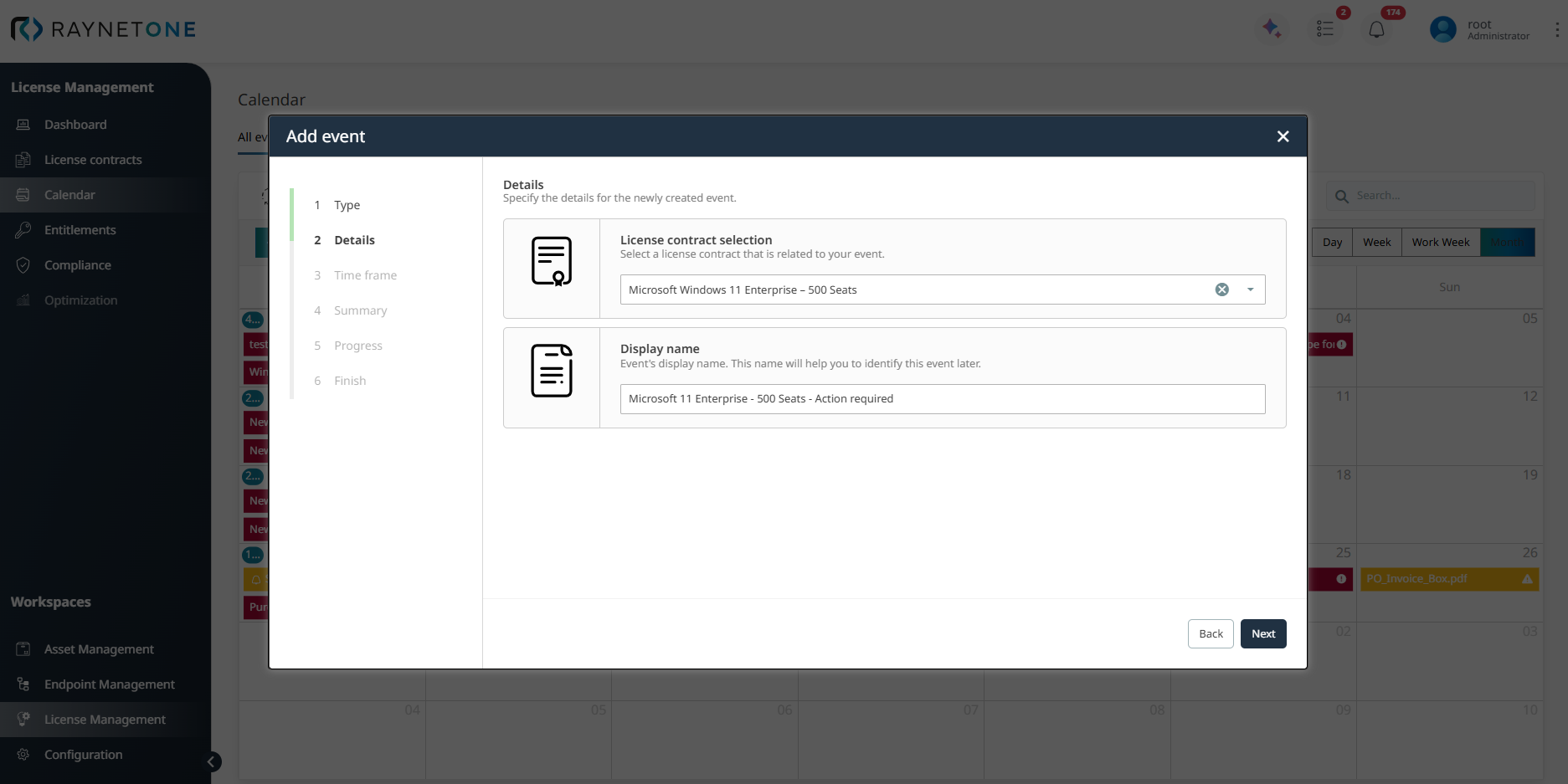Expand the license contract dropdown arrow
The height and width of the screenshot is (784, 1568).
(x=1251, y=290)
